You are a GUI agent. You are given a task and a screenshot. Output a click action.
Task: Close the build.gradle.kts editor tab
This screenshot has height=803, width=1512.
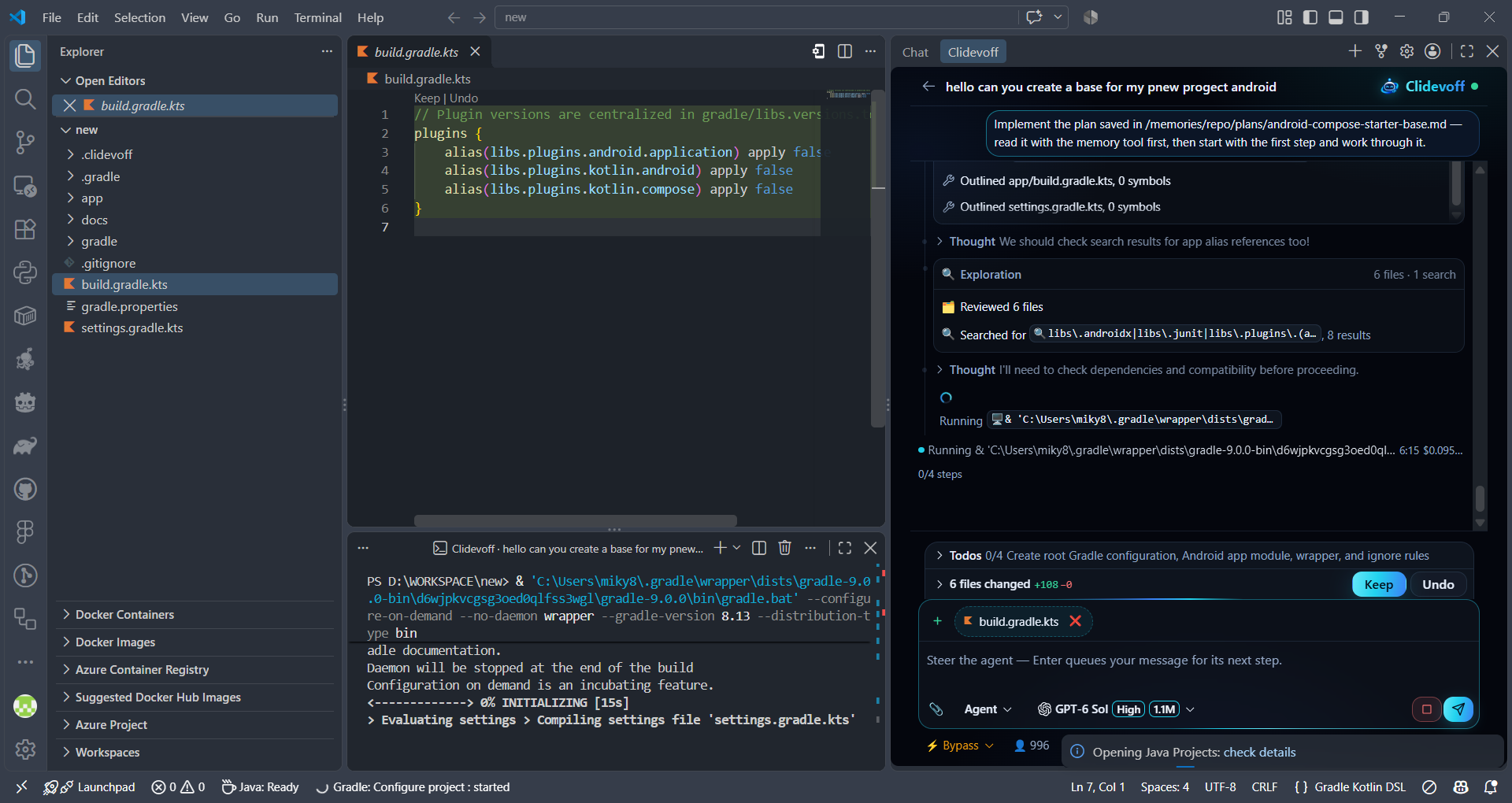pyautogui.click(x=475, y=51)
